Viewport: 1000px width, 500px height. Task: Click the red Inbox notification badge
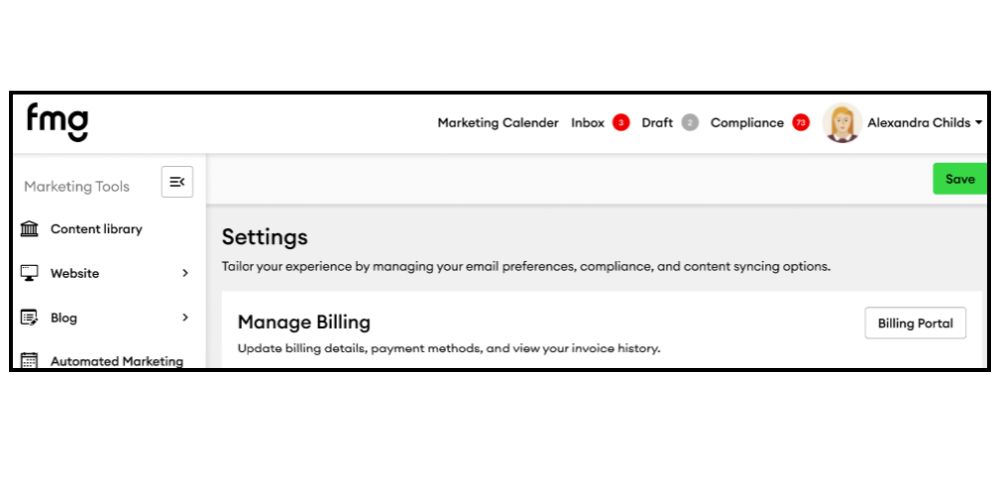tap(621, 123)
